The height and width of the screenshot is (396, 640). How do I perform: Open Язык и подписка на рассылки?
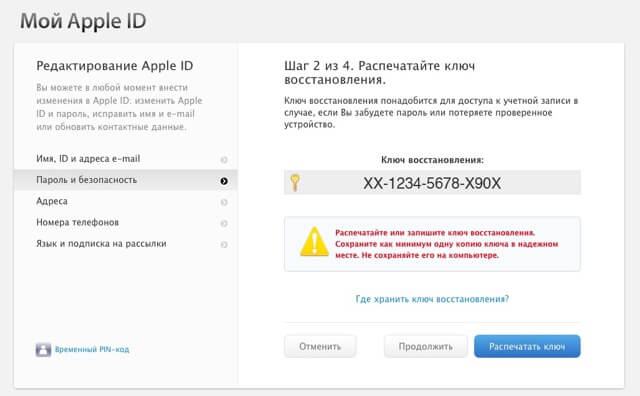(126, 244)
